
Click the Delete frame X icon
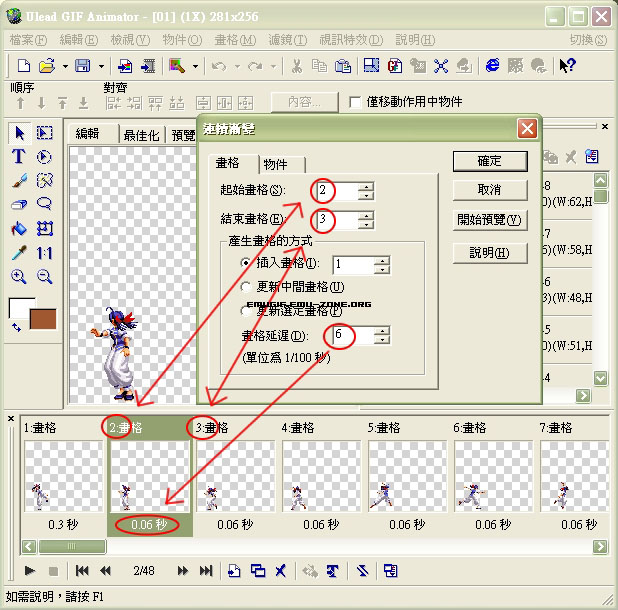[x=281, y=570]
